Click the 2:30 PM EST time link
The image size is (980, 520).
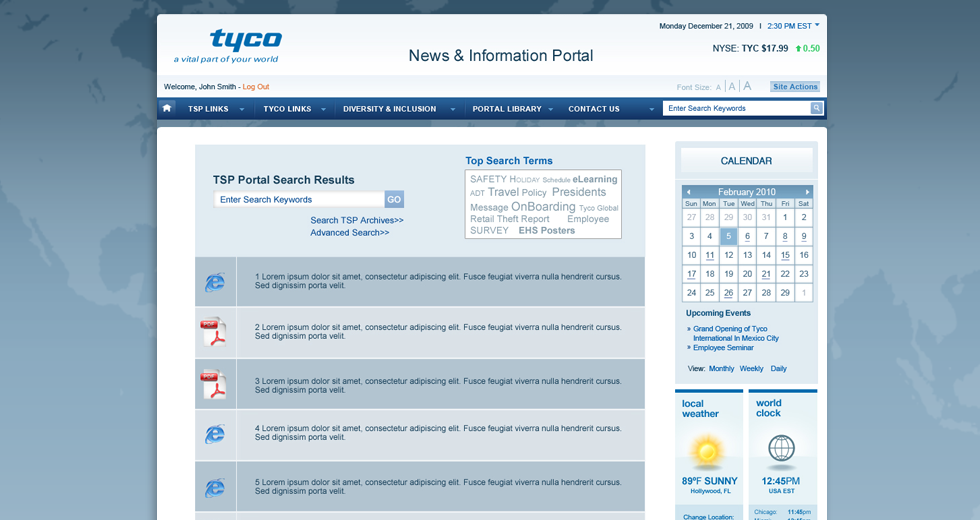789,26
